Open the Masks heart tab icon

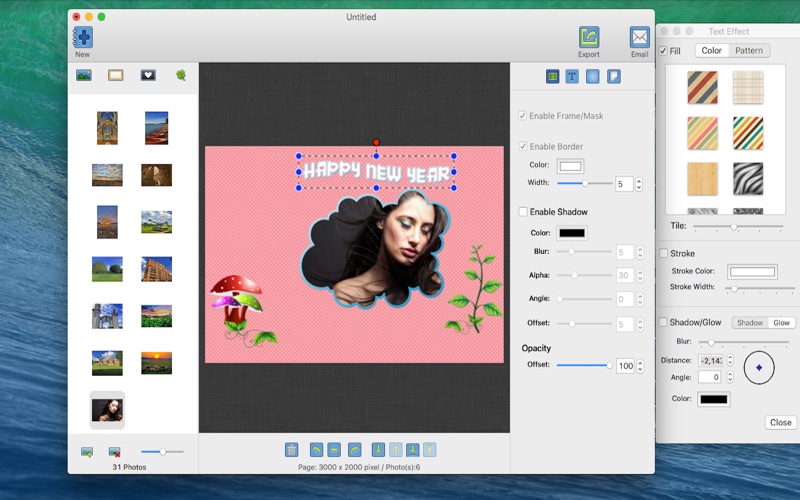(148, 76)
